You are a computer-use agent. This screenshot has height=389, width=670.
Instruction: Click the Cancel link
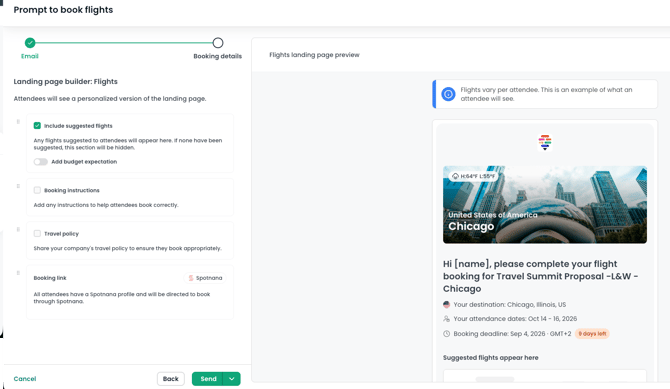point(25,379)
